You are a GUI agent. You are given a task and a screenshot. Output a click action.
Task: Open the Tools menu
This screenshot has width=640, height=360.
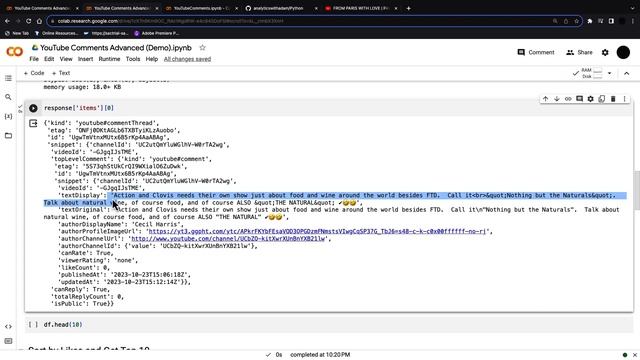pyautogui.click(x=133, y=59)
